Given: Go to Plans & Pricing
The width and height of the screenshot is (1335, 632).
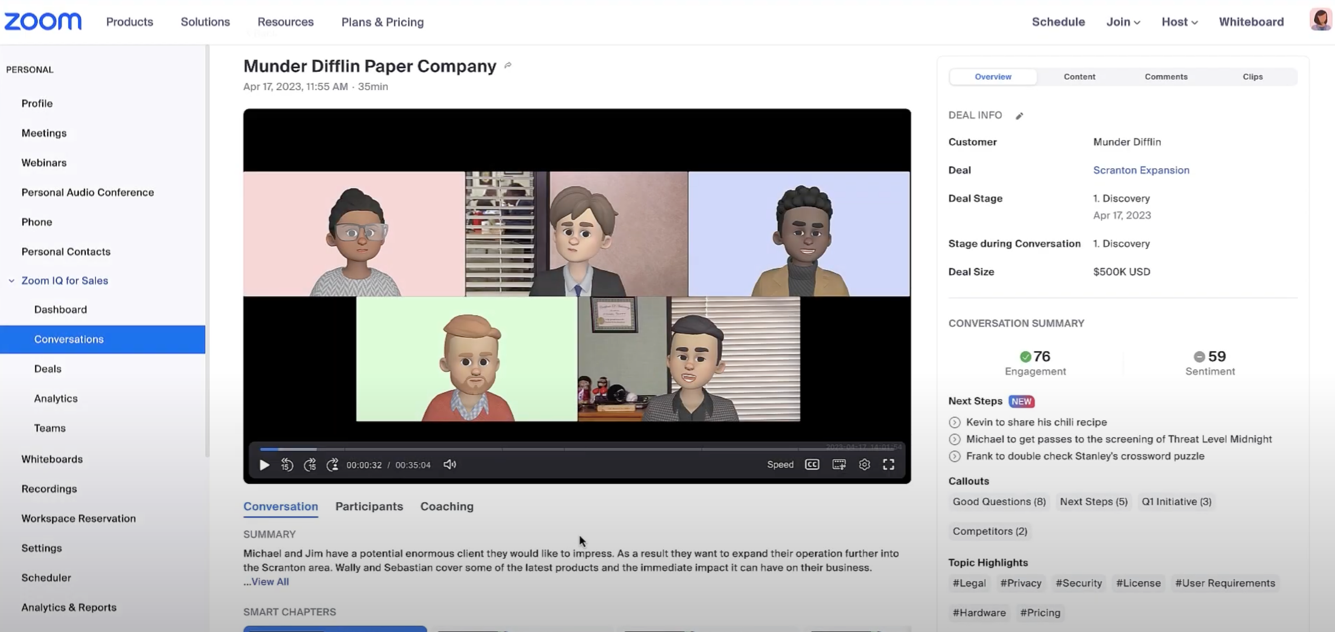Looking at the screenshot, I should [x=382, y=22].
